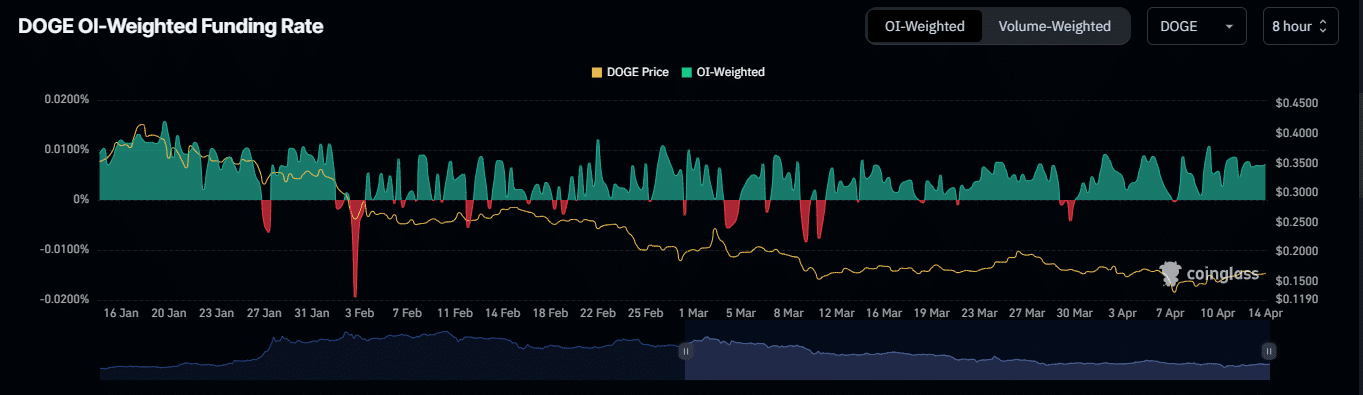The image size is (1363, 395).
Task: Click the 11 Feb date label
Action: click(455, 313)
